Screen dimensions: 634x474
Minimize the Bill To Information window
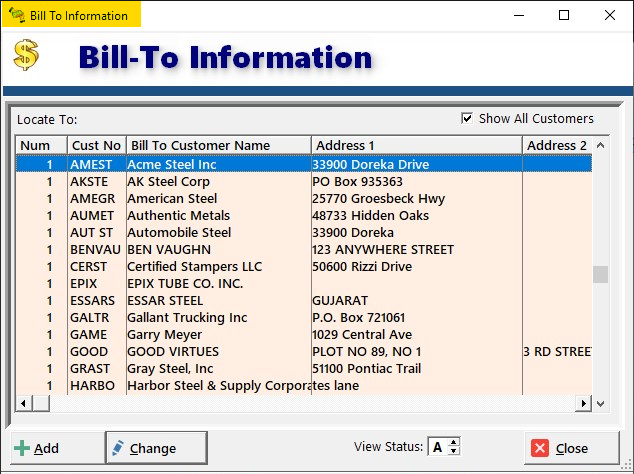coord(519,15)
